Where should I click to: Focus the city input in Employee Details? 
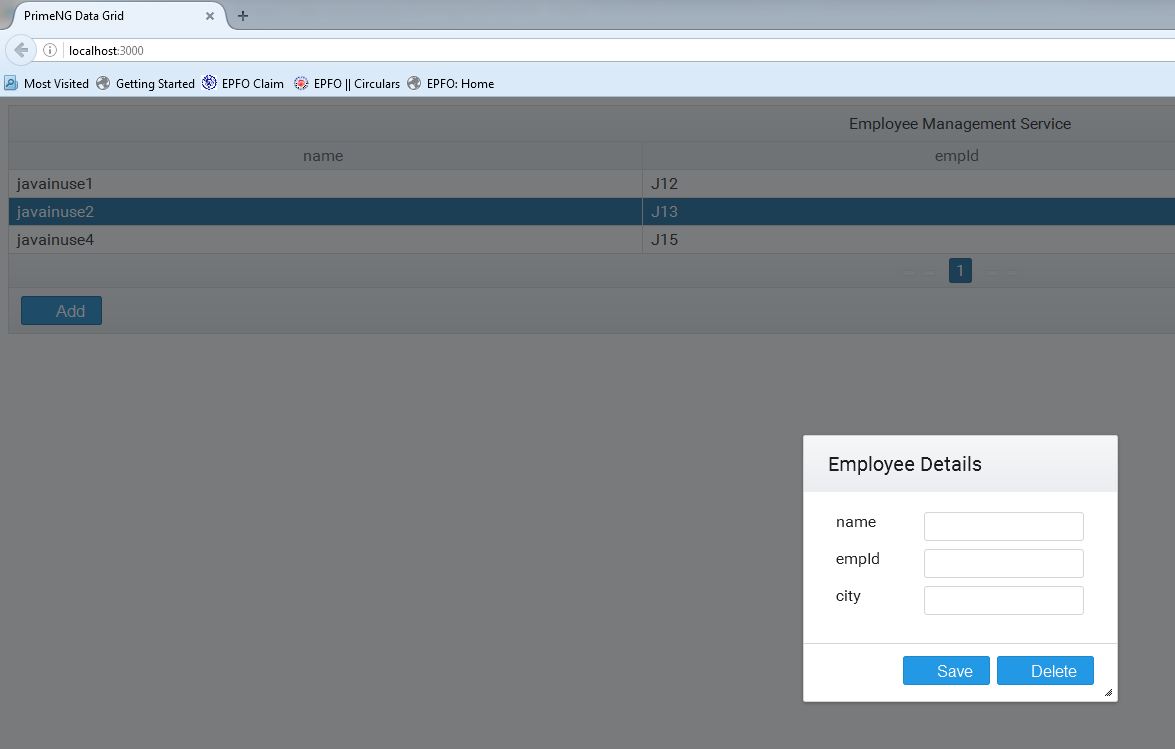[1003, 600]
